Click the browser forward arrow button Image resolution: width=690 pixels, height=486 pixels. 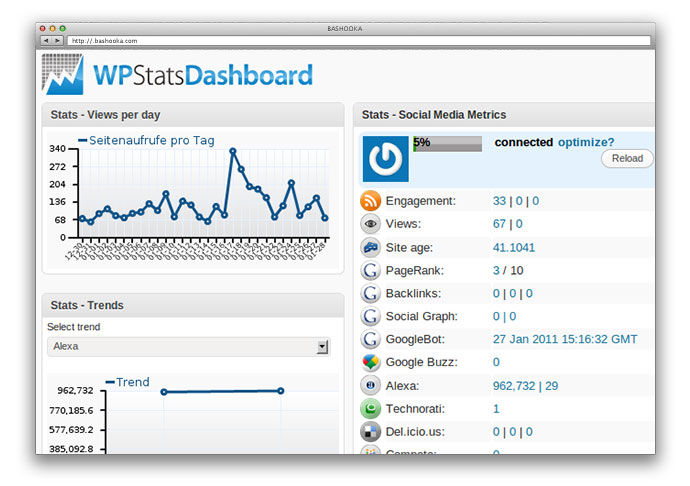(x=58, y=40)
